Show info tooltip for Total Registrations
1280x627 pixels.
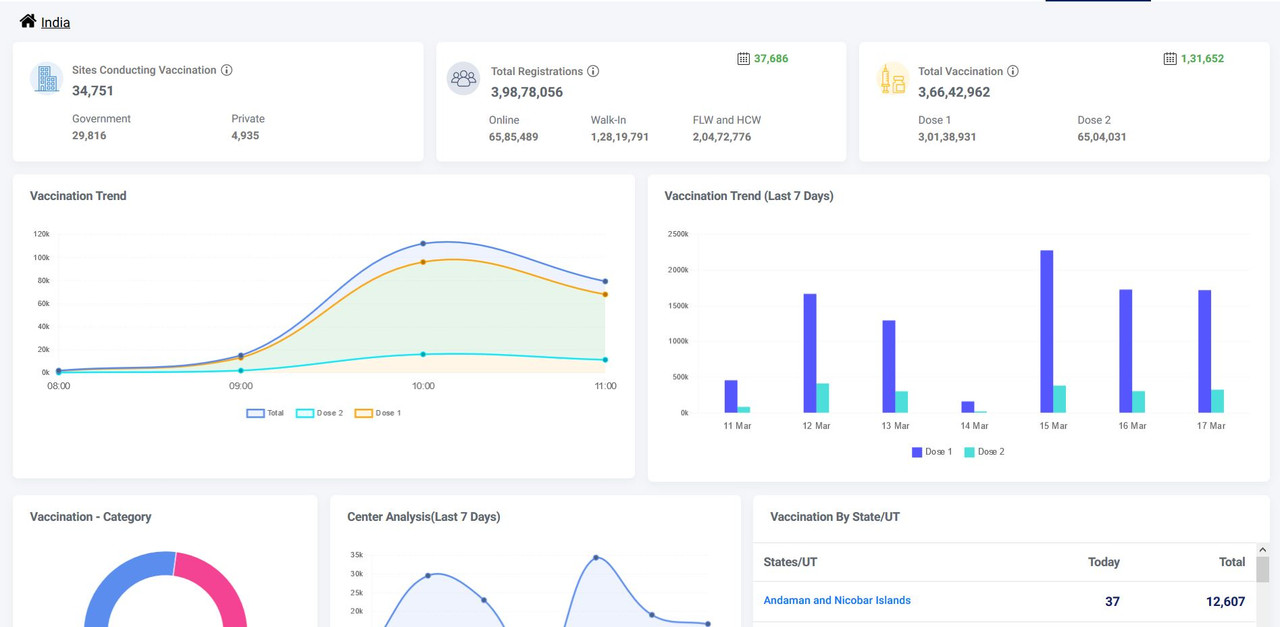[593, 71]
